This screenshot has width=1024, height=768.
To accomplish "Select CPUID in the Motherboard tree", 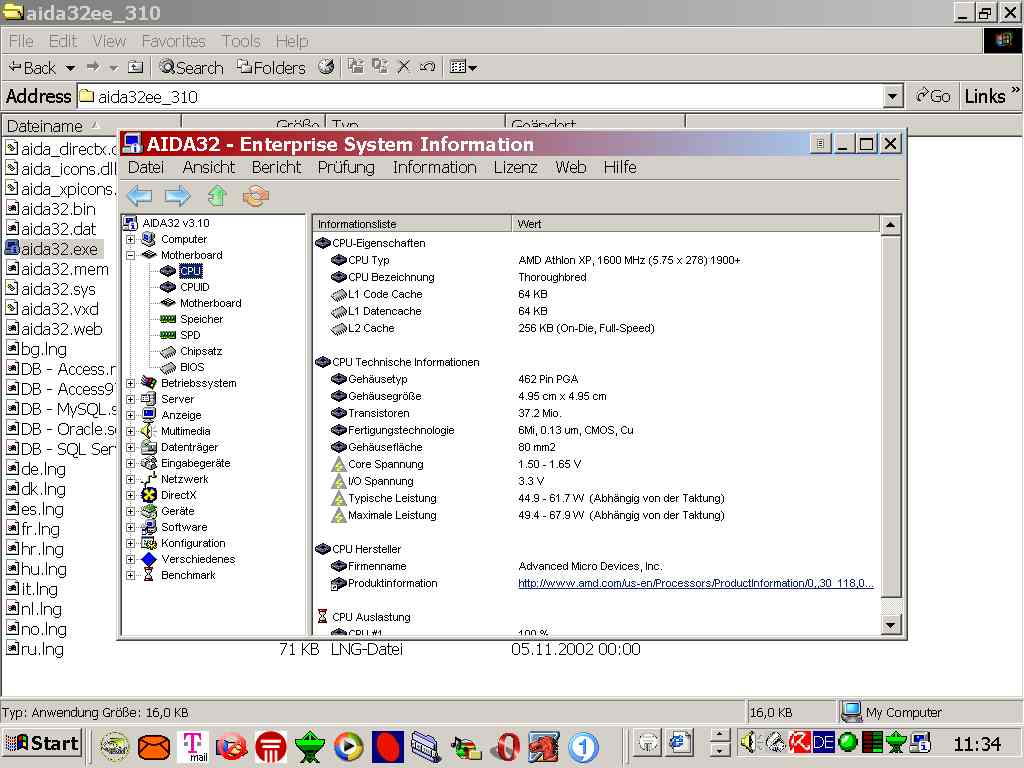I will 195,287.
